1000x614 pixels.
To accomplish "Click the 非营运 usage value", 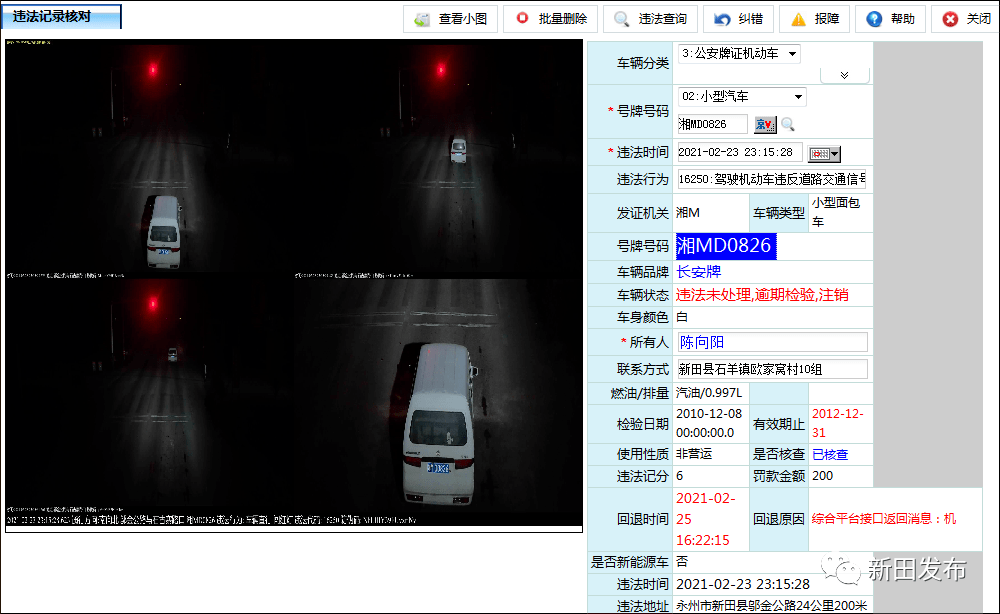I will 694,454.
